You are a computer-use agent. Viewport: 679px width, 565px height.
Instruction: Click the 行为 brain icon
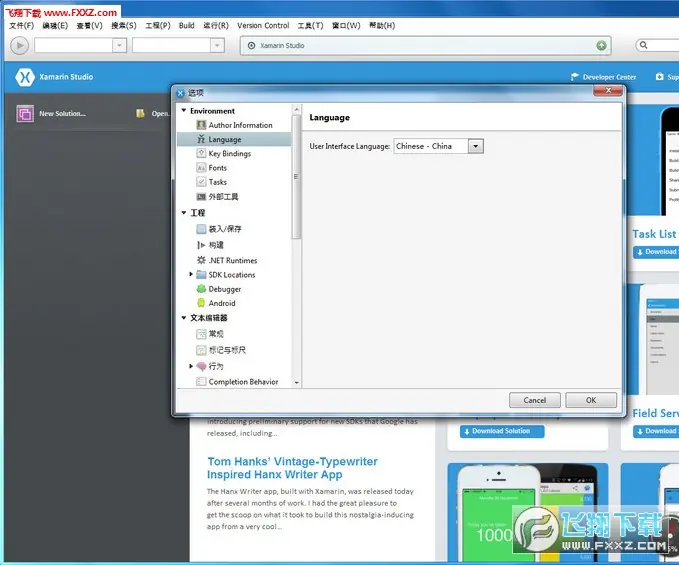pyautogui.click(x=201, y=366)
